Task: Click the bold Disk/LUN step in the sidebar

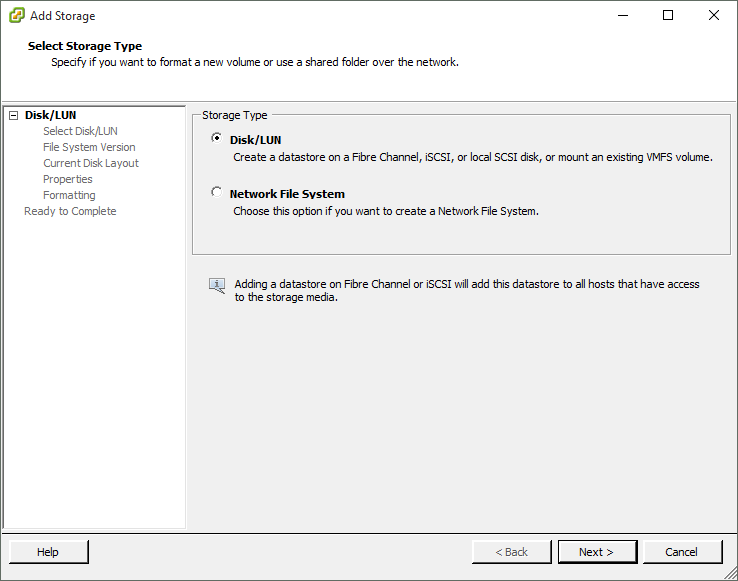Action: [51, 115]
